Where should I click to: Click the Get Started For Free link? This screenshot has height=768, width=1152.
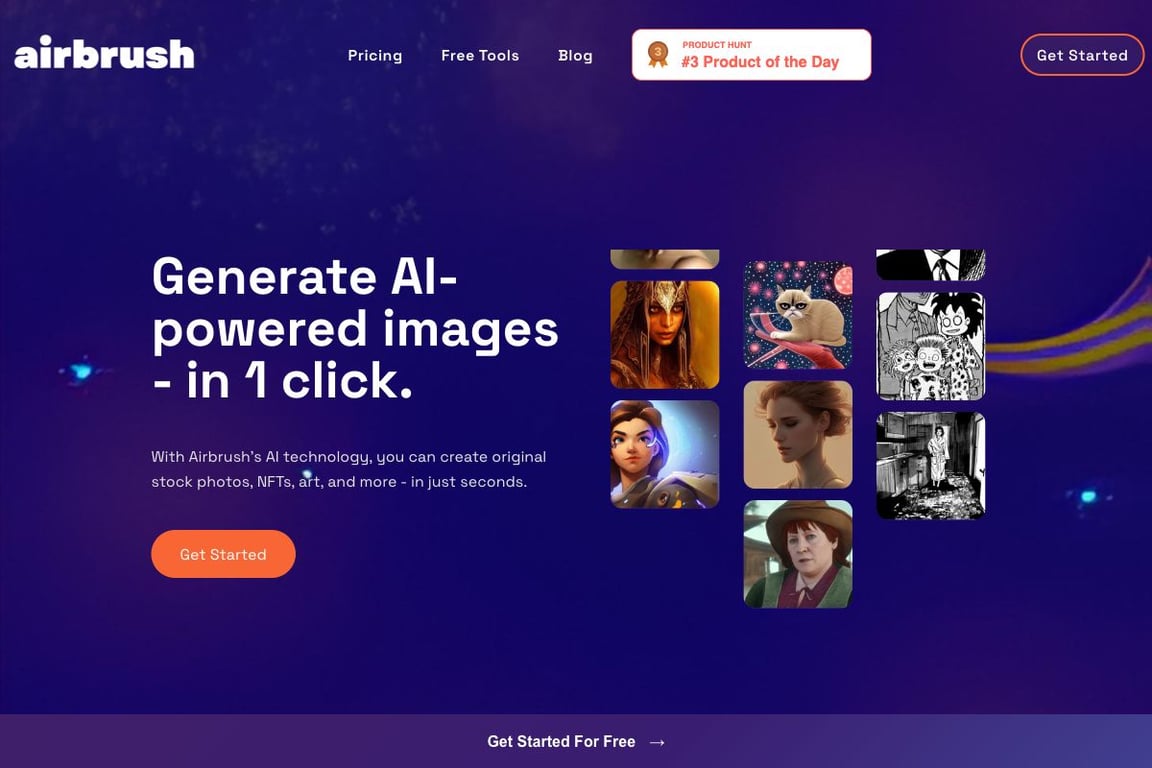pyautogui.click(x=561, y=742)
